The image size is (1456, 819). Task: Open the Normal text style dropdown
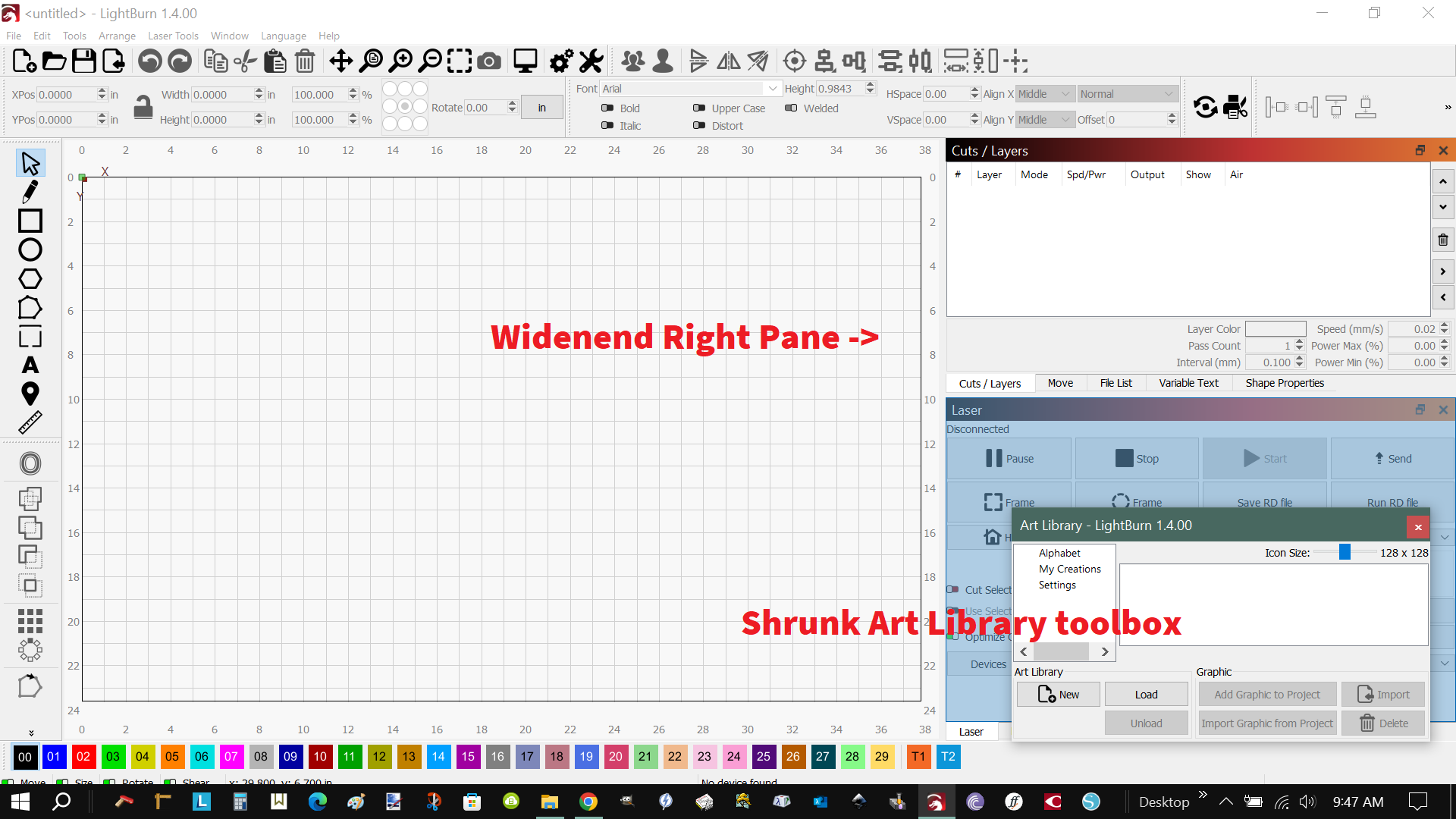point(1127,94)
